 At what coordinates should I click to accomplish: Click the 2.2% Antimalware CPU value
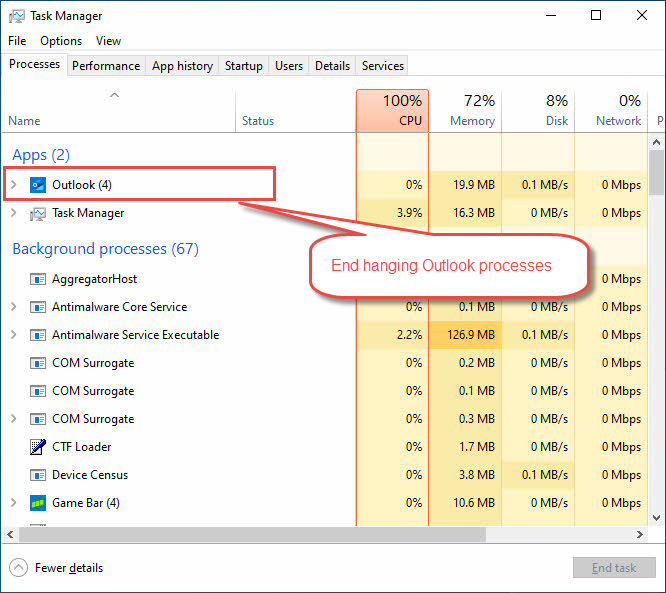tap(409, 335)
